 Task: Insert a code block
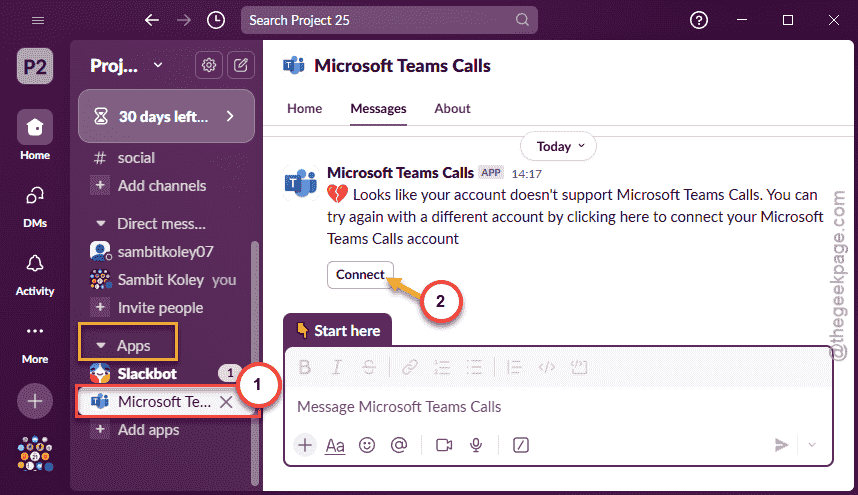click(x=579, y=367)
